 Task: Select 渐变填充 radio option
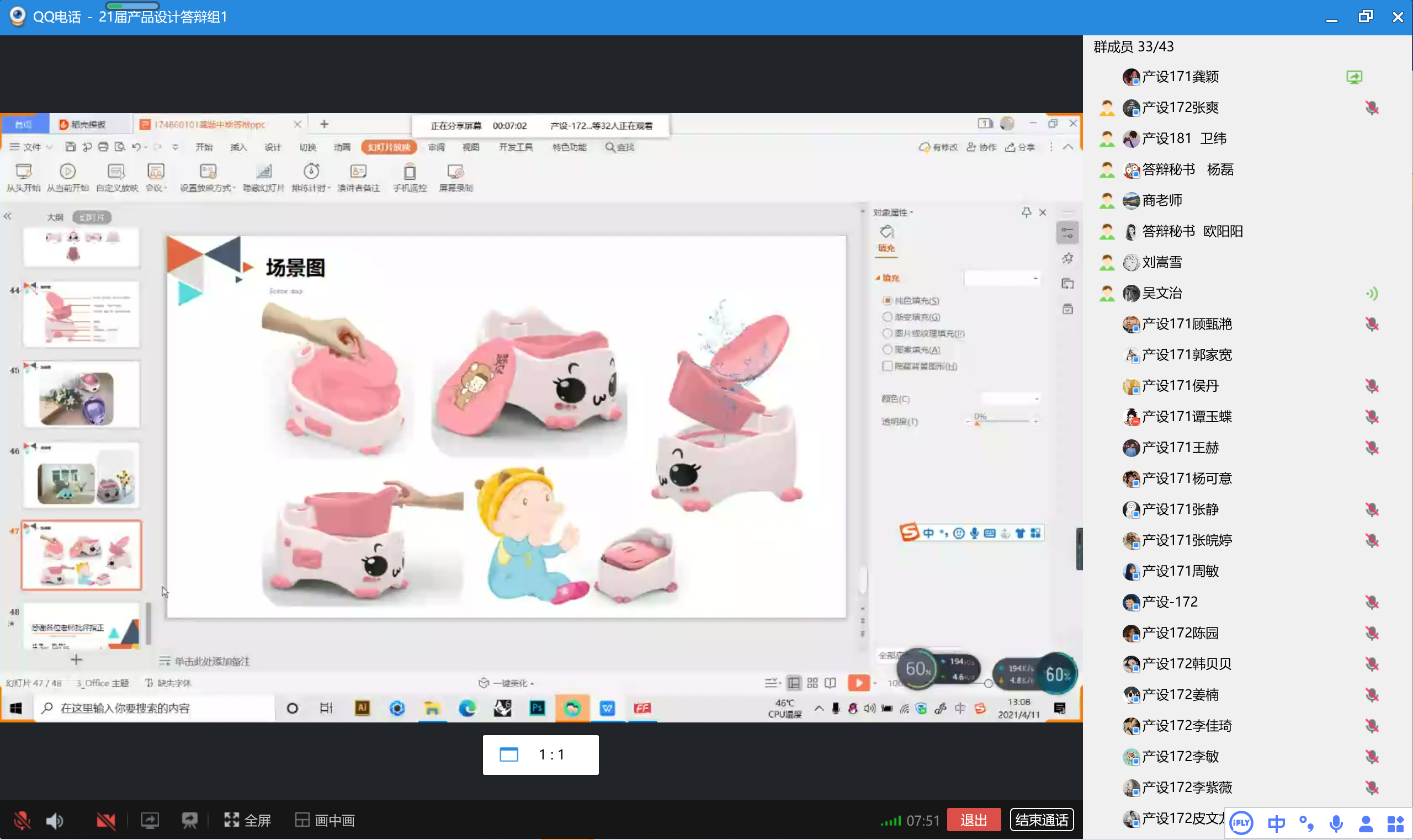click(x=887, y=317)
